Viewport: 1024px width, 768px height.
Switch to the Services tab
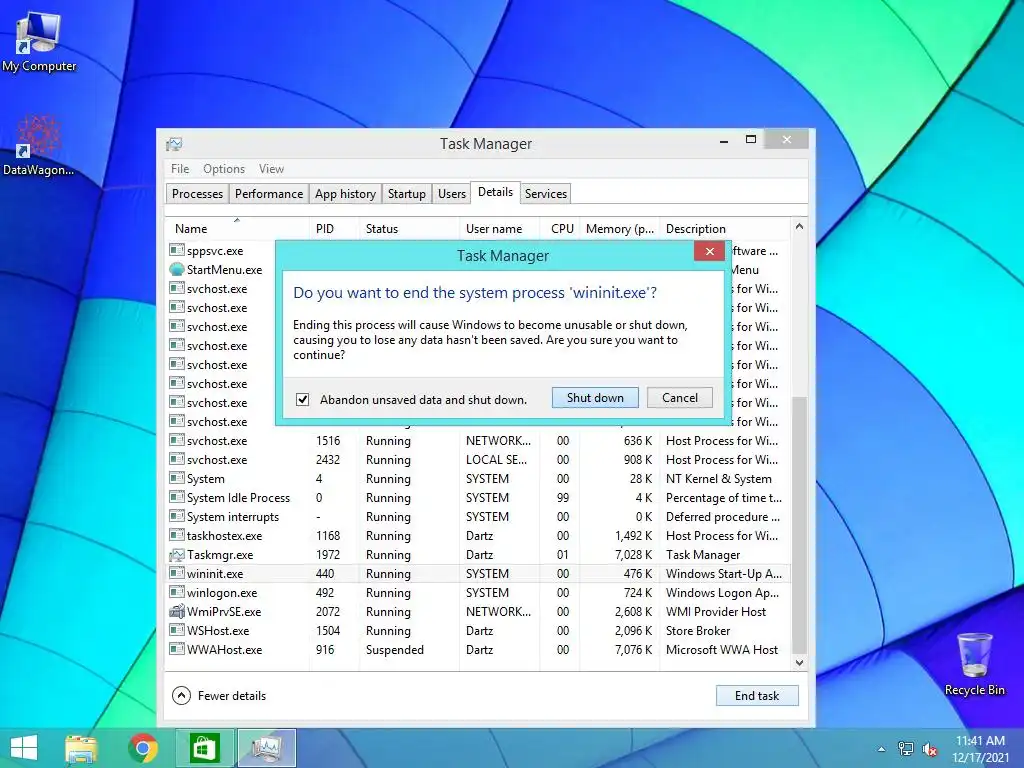(546, 193)
